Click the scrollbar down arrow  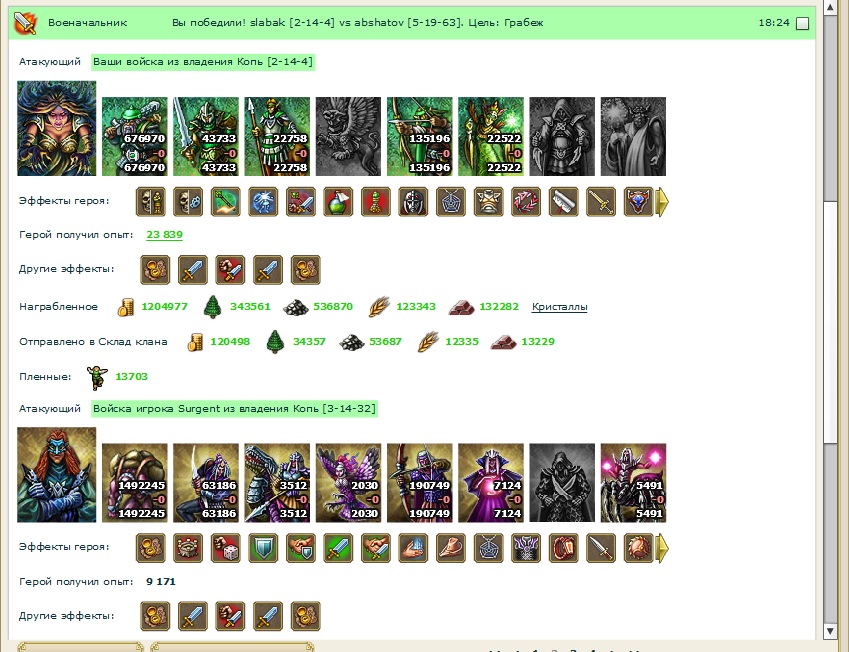click(x=831, y=631)
